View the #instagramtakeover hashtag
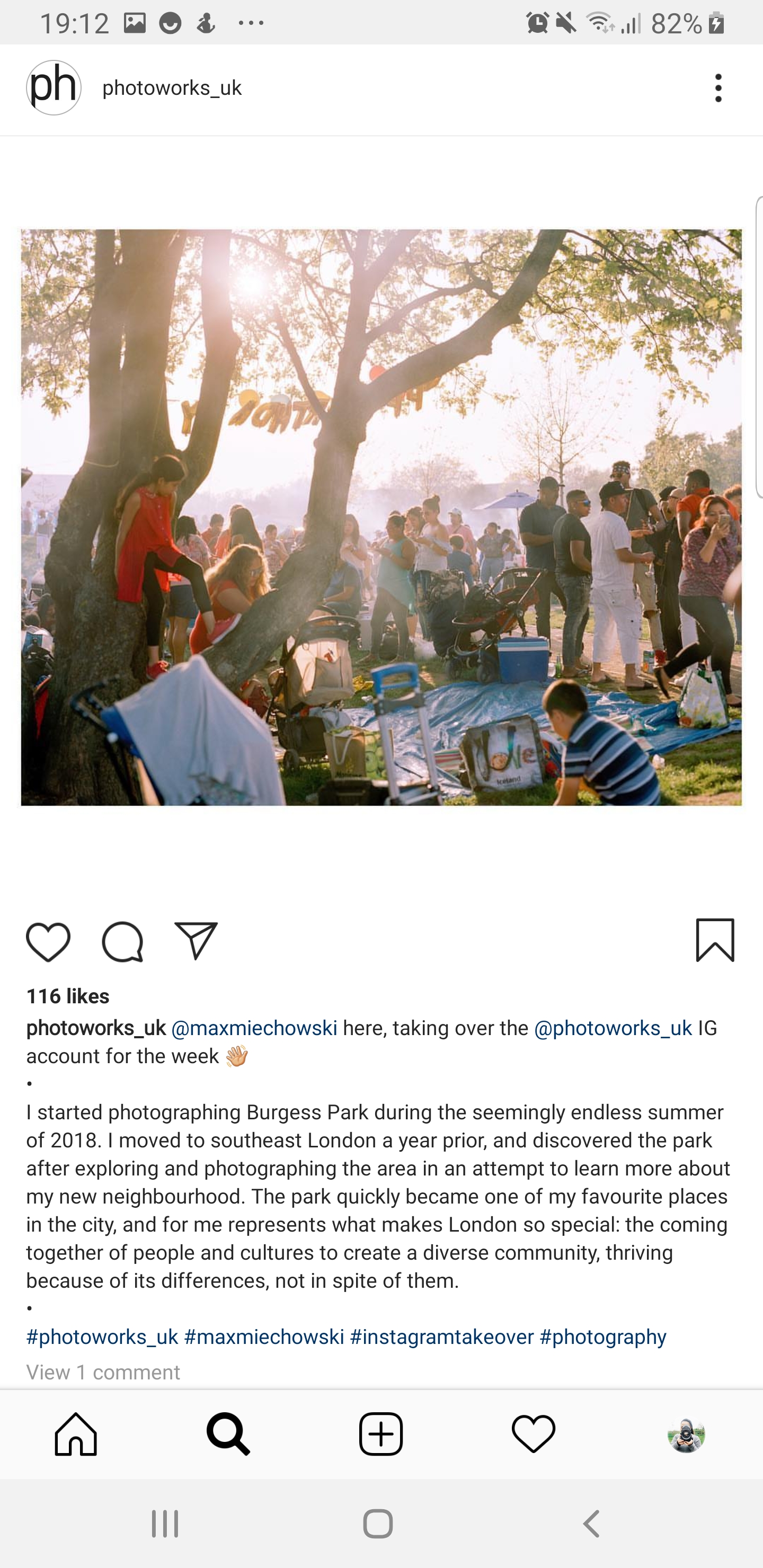Image resolution: width=763 pixels, height=1568 pixels. pos(441,1337)
